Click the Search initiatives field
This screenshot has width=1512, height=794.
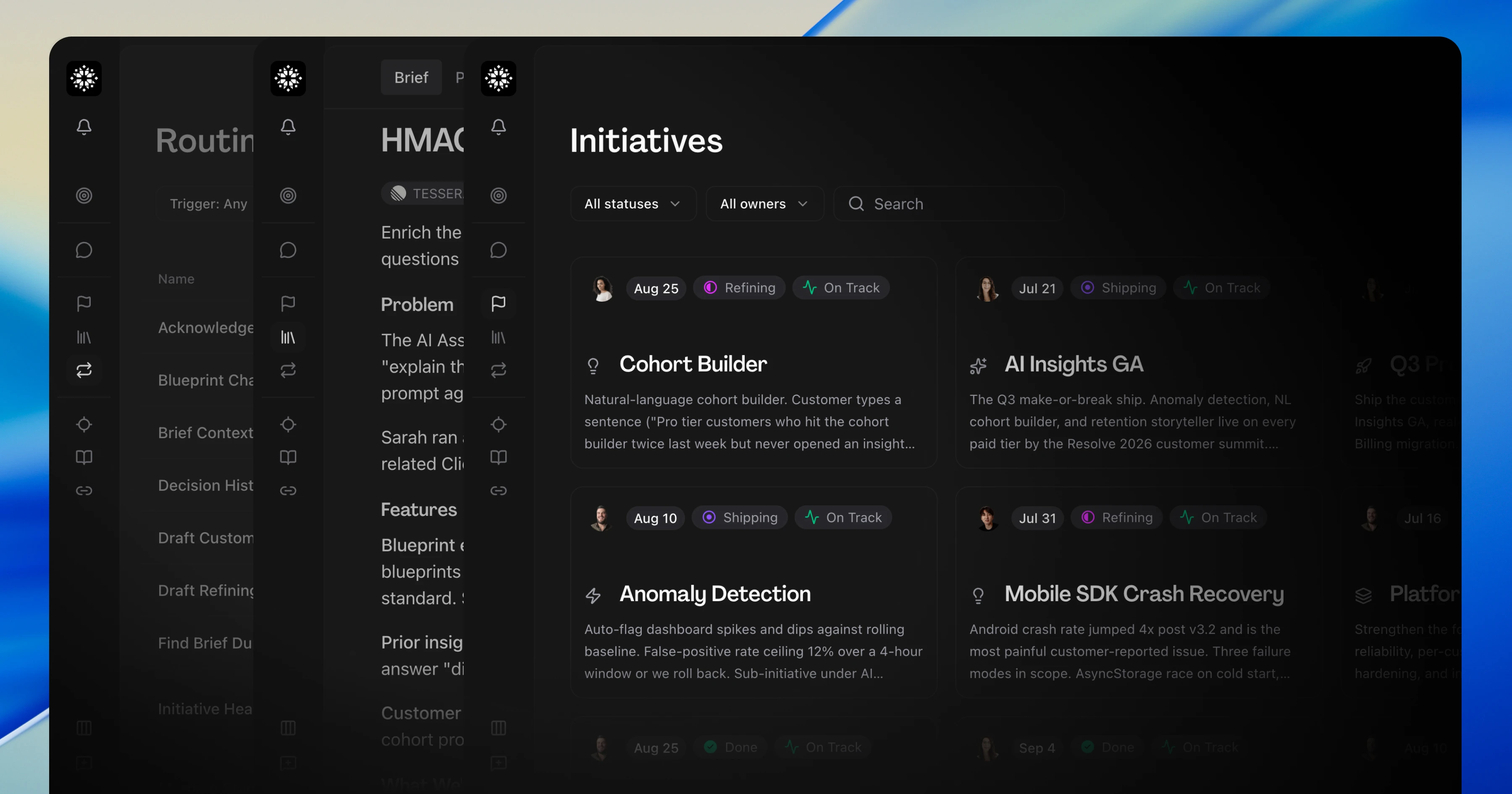949,204
